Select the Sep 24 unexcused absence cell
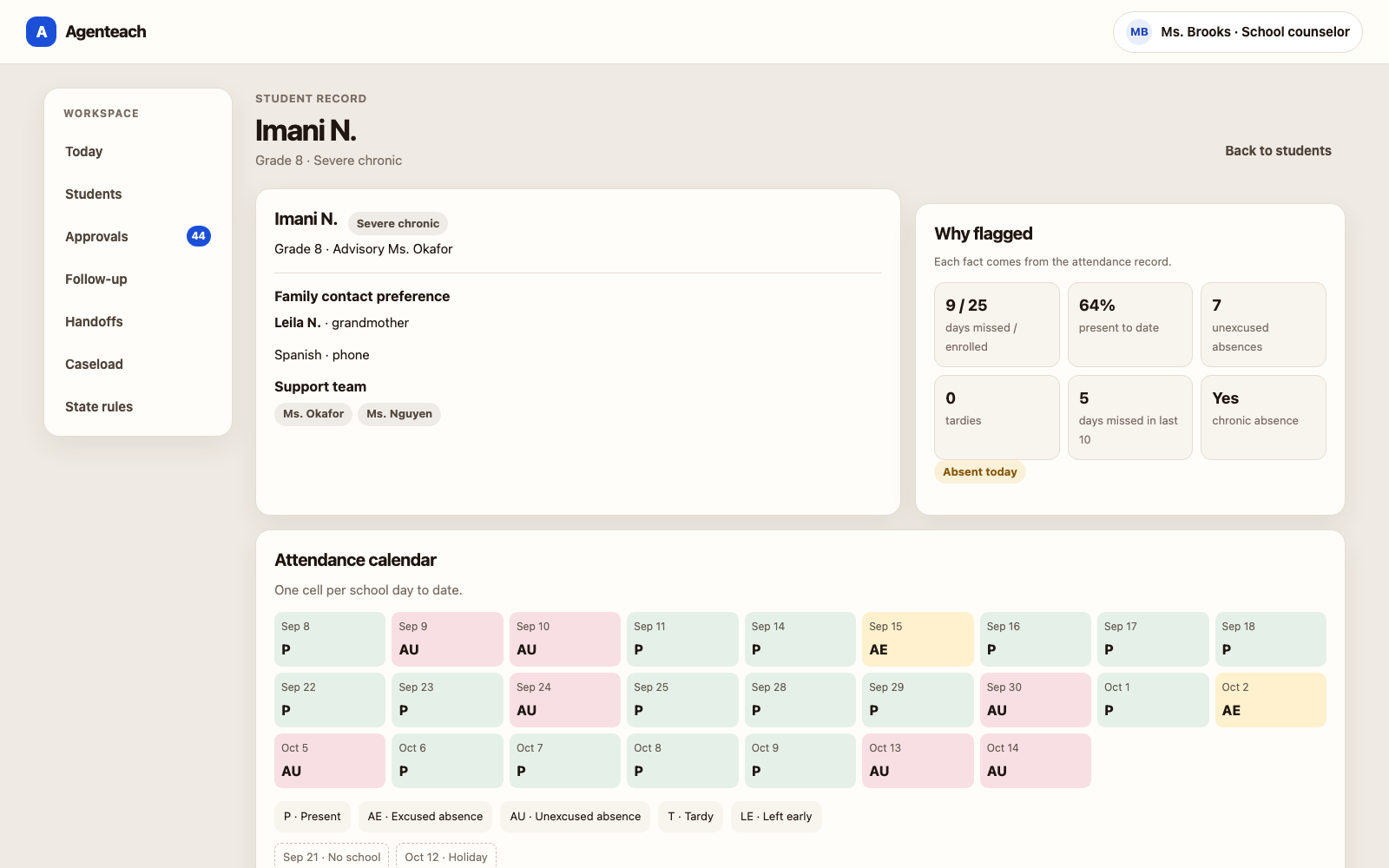Screen dimensions: 1389x868 pos(565,700)
